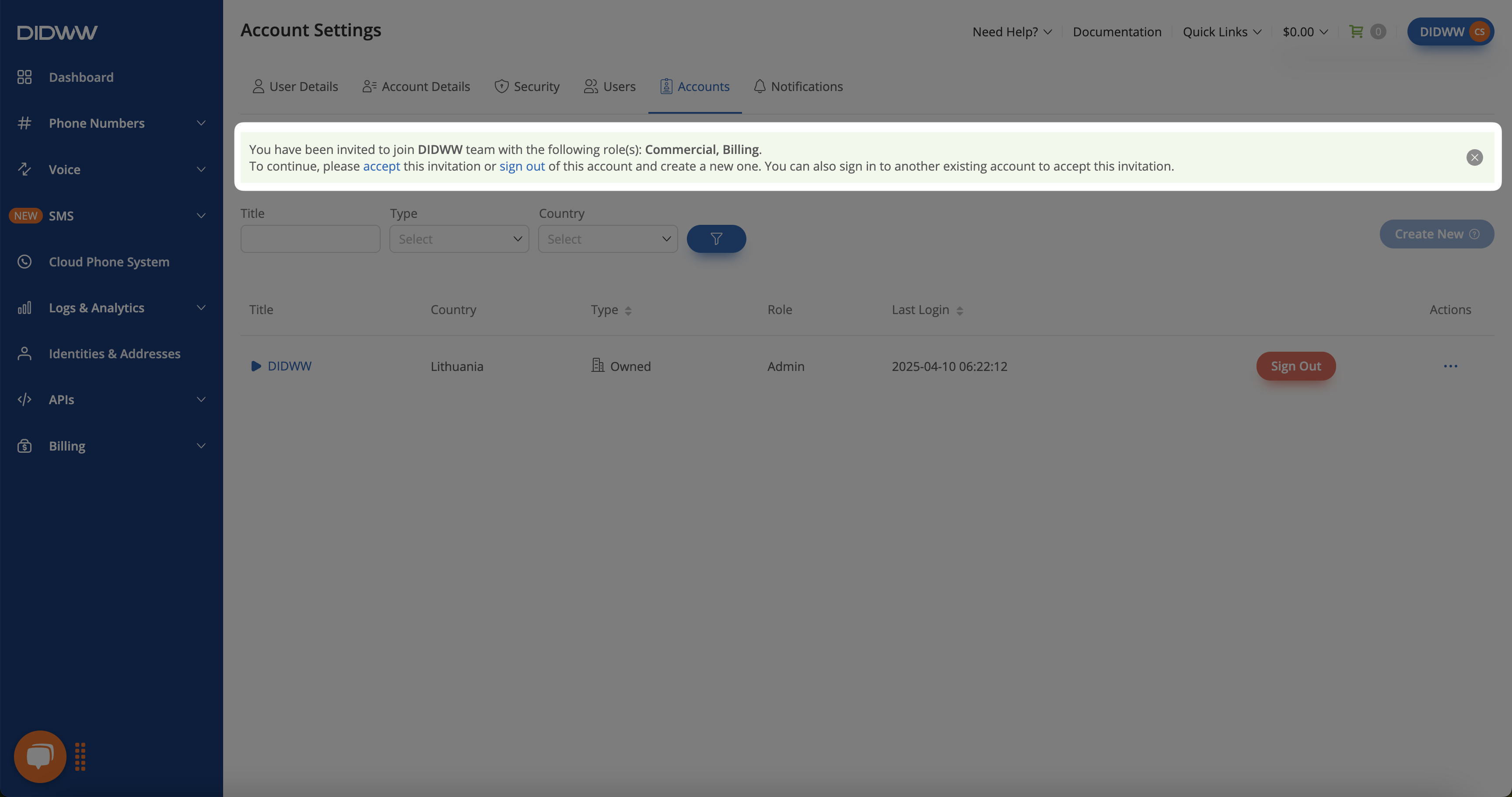
Task: Click the APIs code brackets icon
Action: click(x=24, y=400)
